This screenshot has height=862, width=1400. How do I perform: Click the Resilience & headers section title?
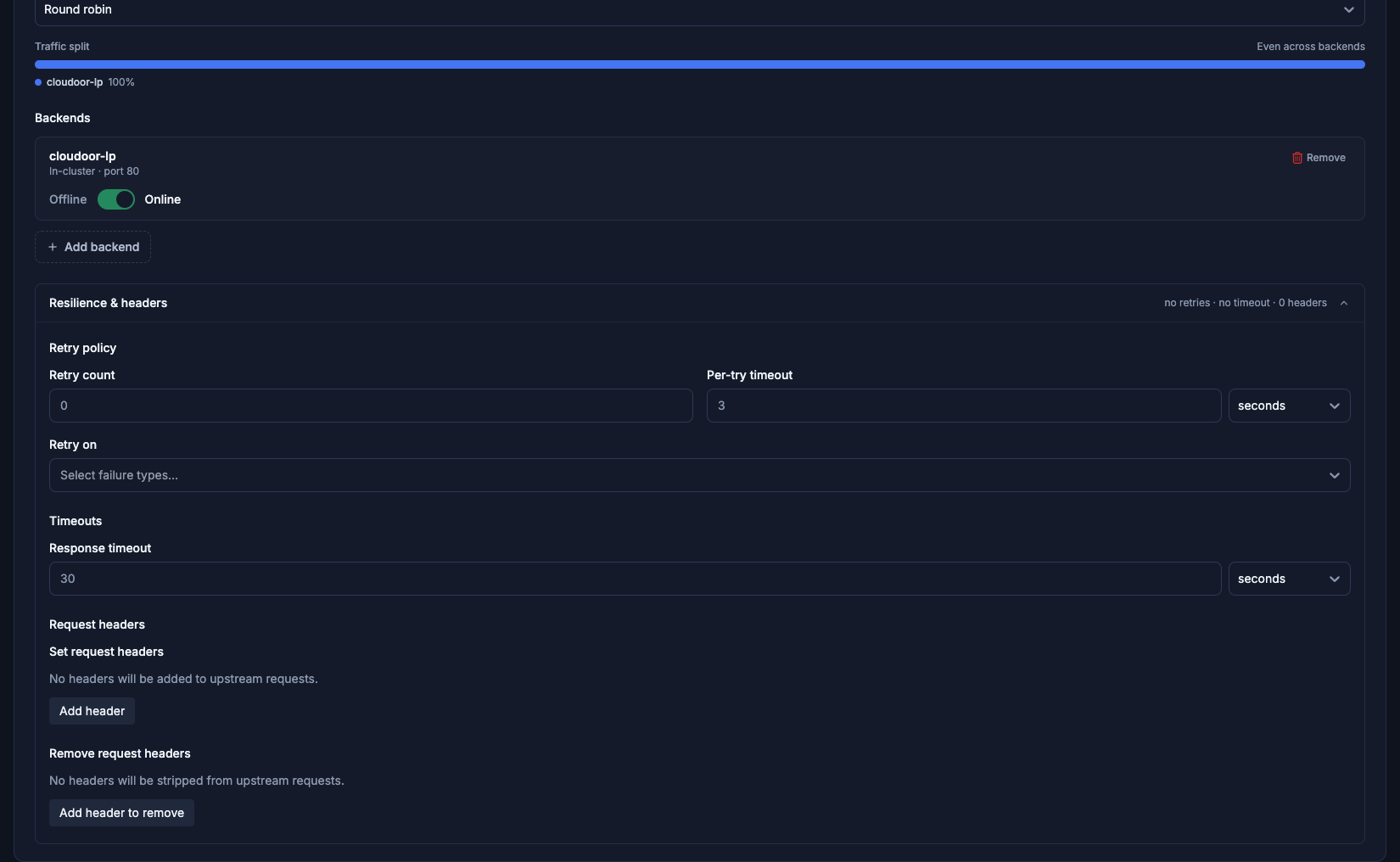(x=108, y=303)
